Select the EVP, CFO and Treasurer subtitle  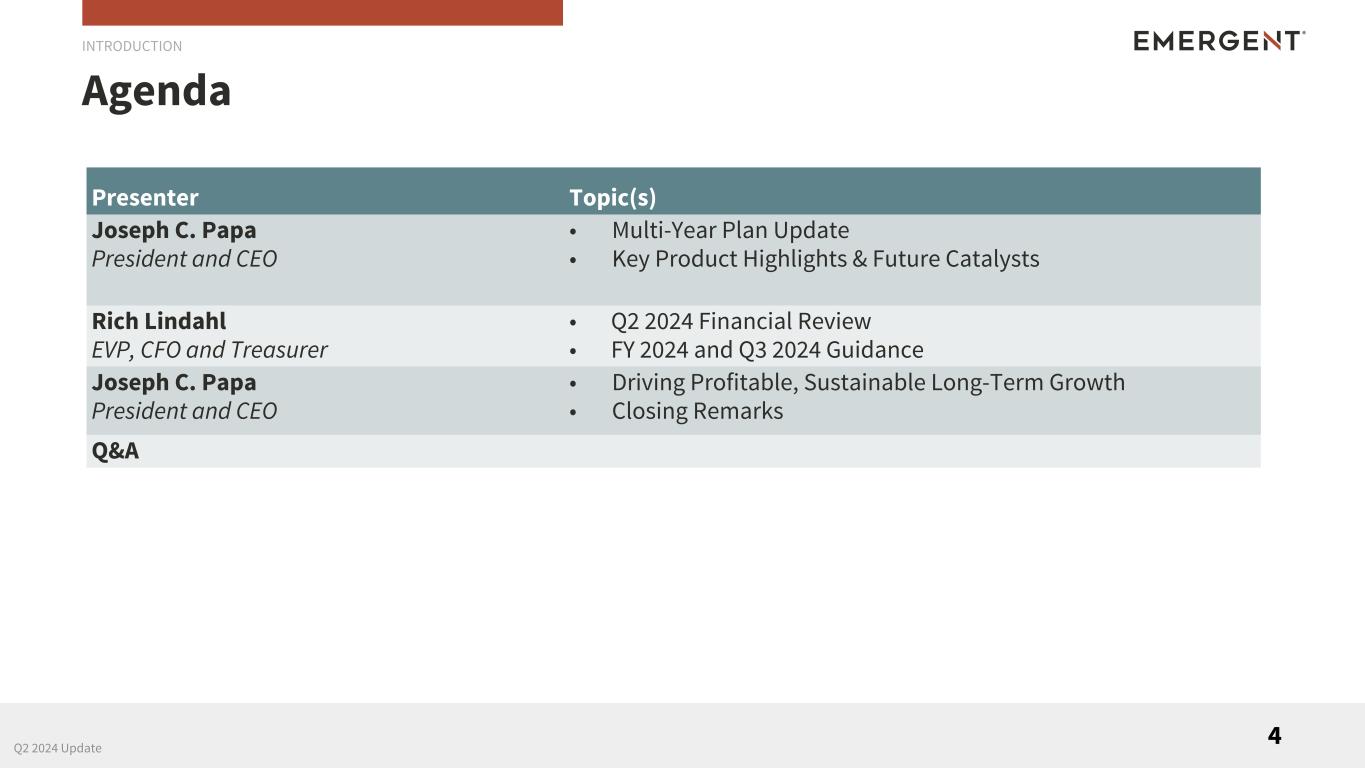(x=209, y=350)
